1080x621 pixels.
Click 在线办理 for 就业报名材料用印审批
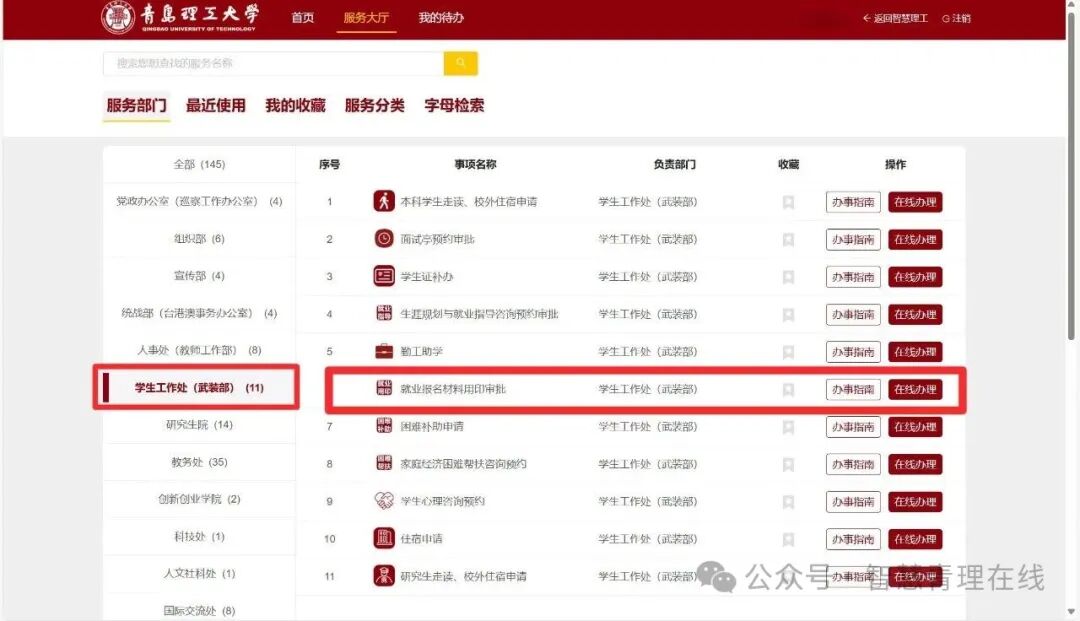915,390
